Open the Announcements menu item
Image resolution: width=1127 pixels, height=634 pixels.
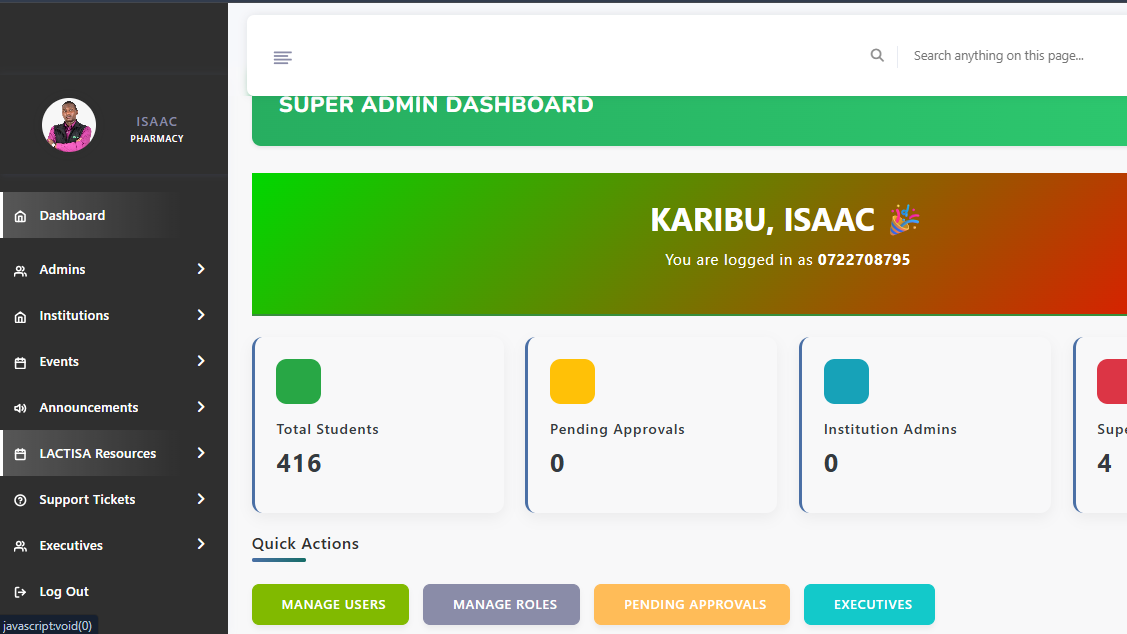pos(90,407)
